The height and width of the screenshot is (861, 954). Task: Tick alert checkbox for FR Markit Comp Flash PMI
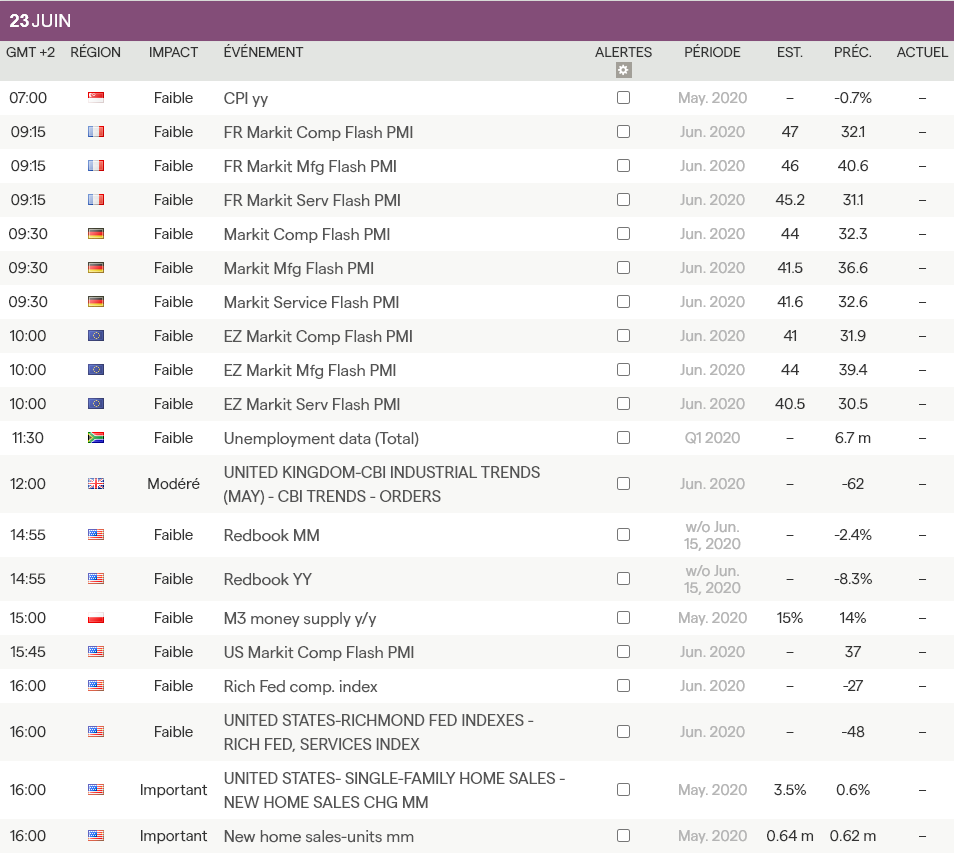pos(623,131)
